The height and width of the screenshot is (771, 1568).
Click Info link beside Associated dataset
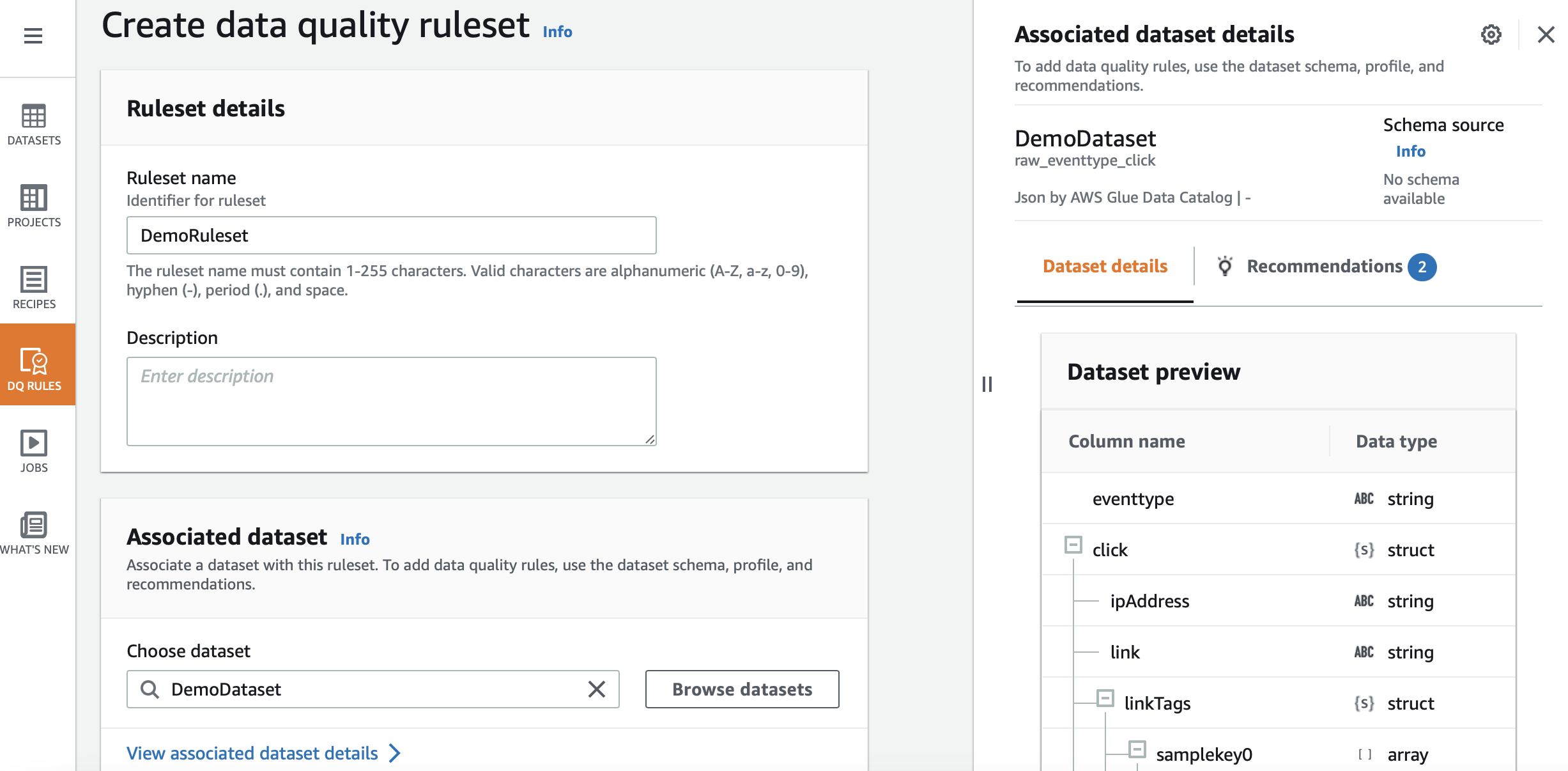pyautogui.click(x=355, y=539)
